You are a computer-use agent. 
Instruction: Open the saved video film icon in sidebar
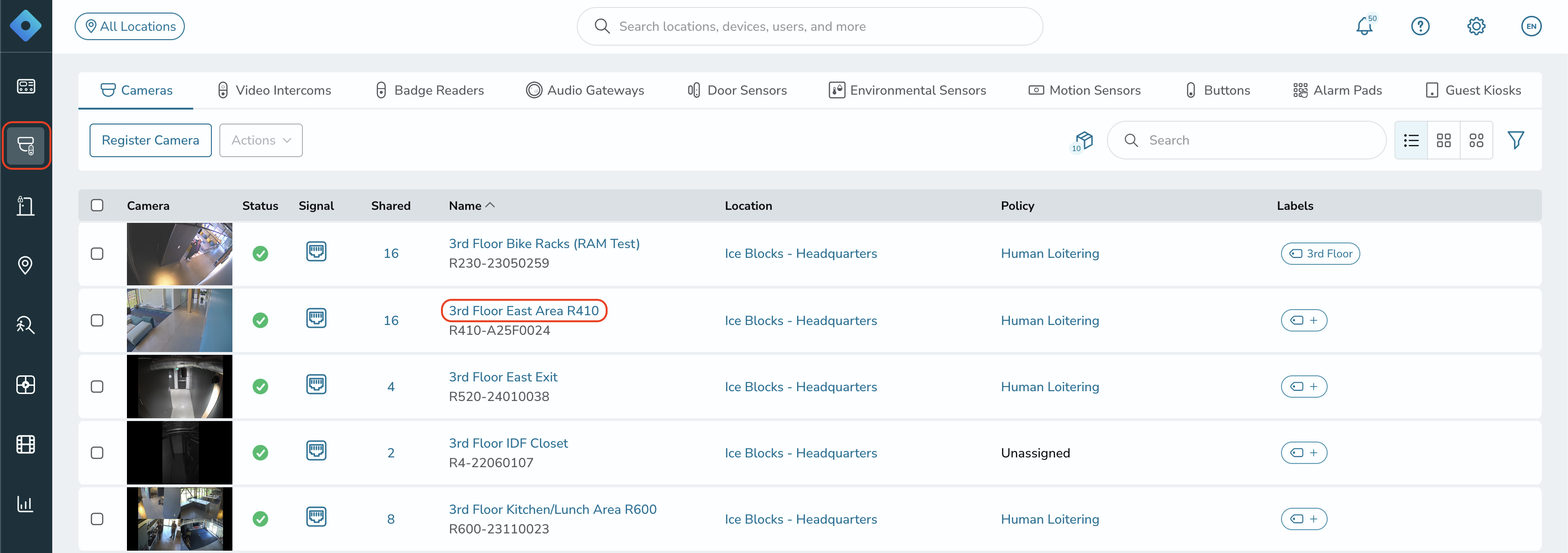pos(26,444)
